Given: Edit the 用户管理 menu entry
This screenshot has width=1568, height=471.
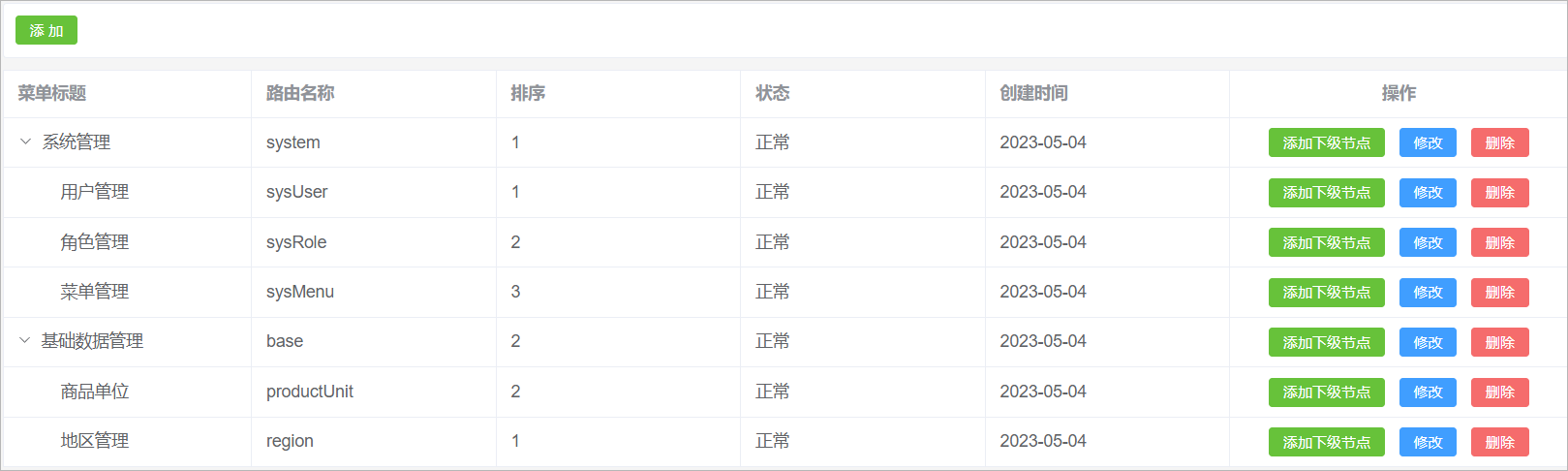Looking at the screenshot, I should 1428,192.
